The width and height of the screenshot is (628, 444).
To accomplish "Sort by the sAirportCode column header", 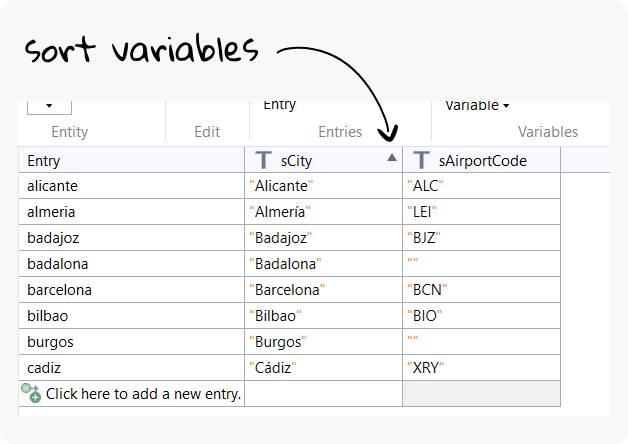I will [482, 160].
